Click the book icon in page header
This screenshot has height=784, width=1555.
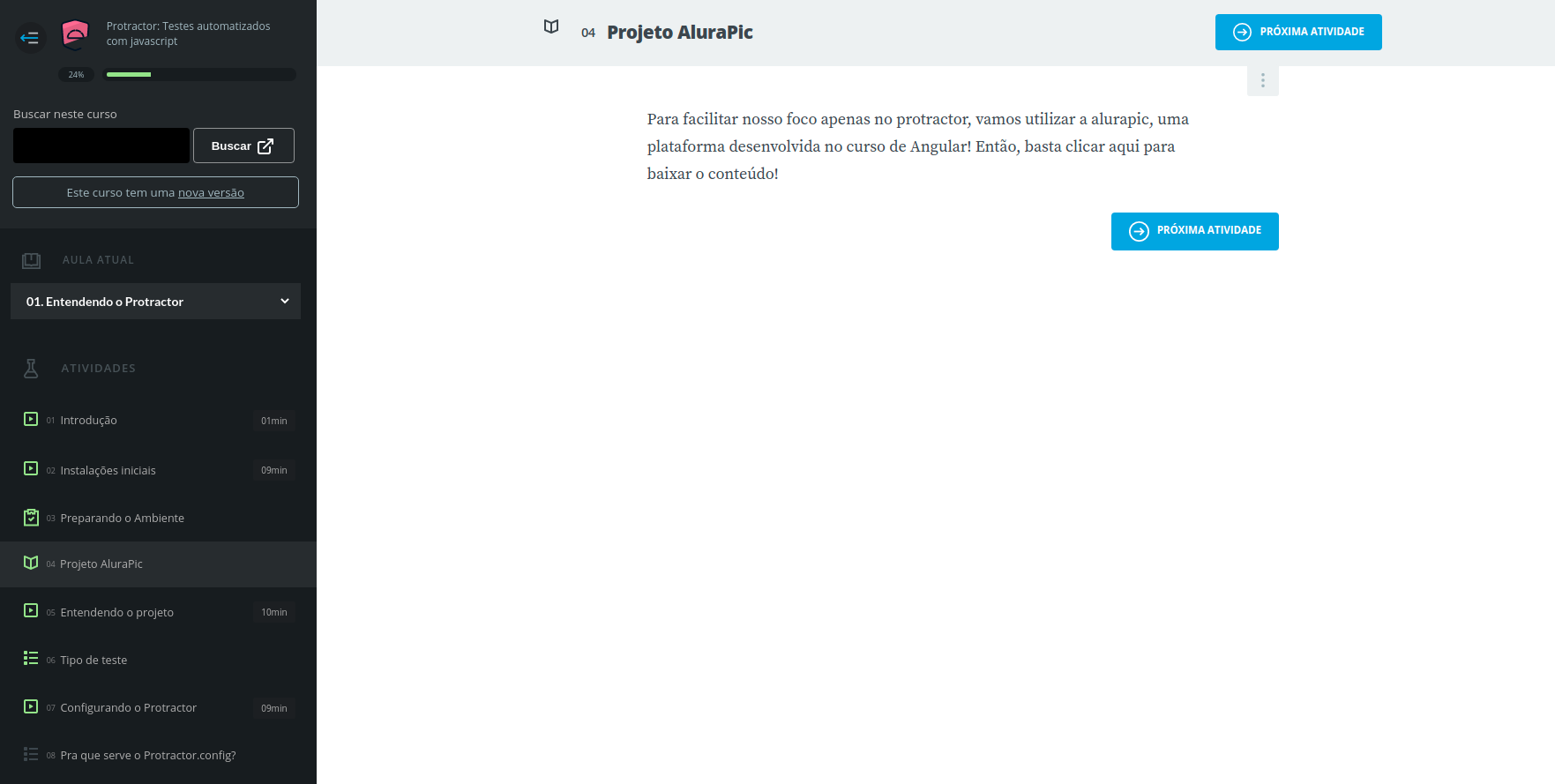pyautogui.click(x=551, y=27)
